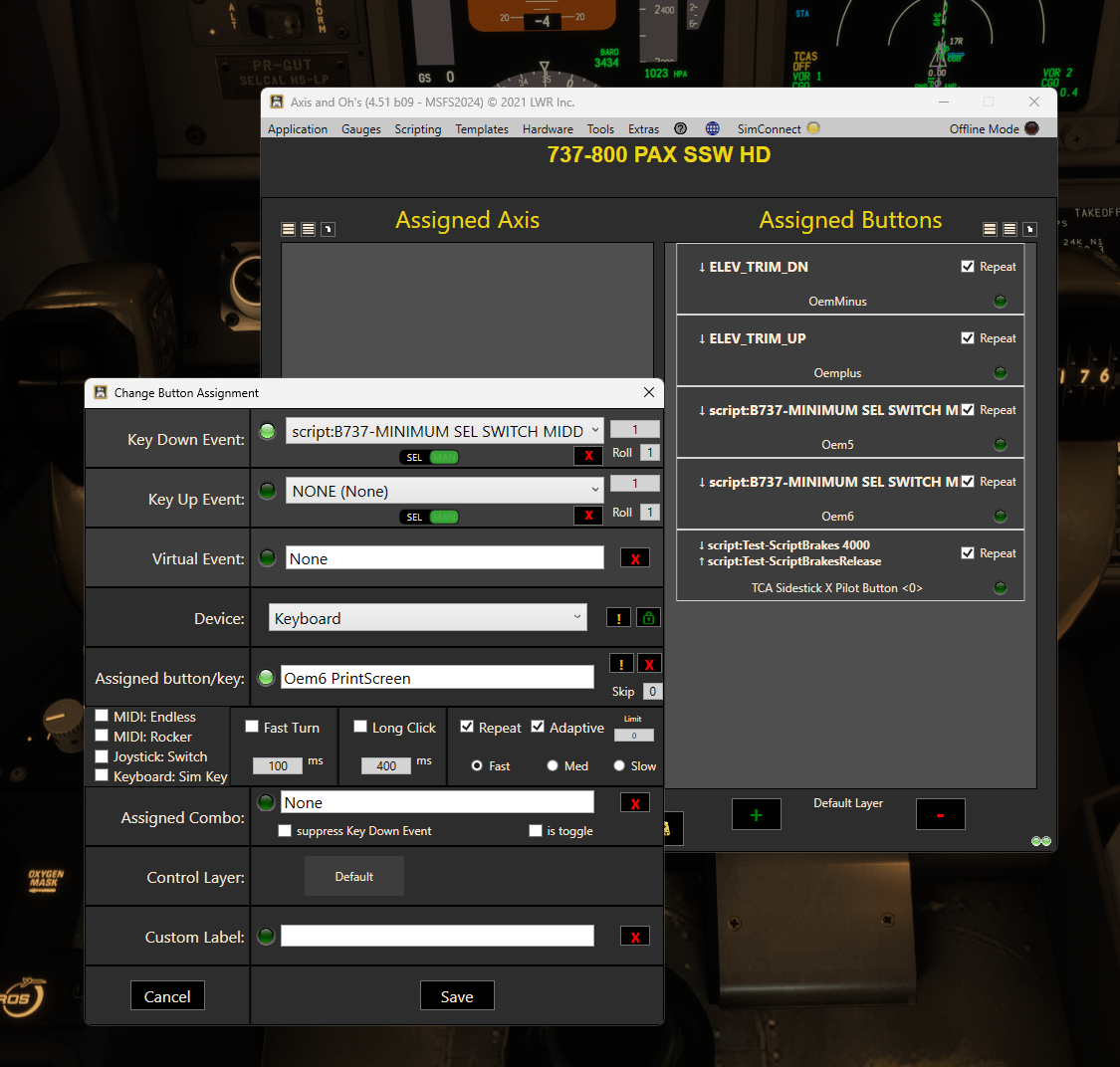Click the Cancel button

pos(167,996)
